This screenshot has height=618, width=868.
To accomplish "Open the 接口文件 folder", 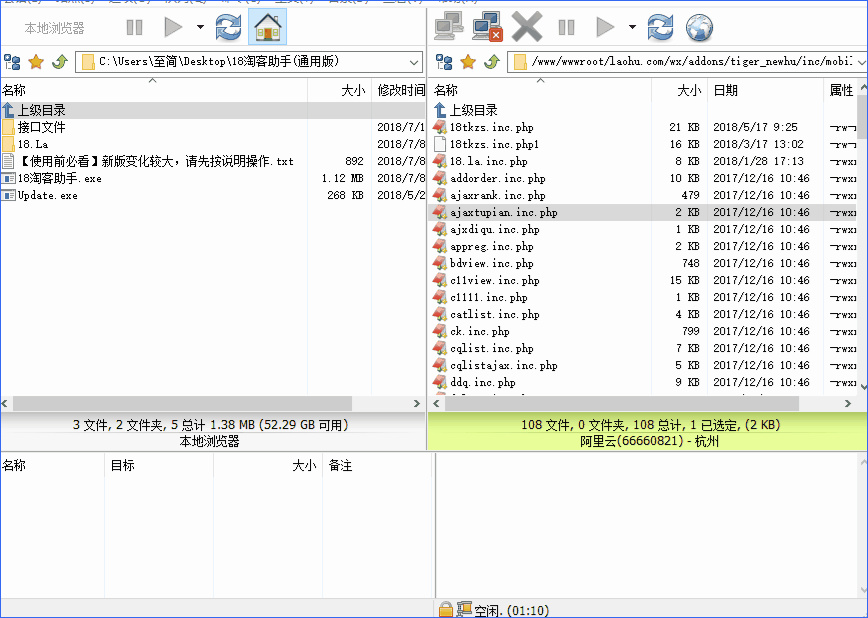I will pos(41,127).
